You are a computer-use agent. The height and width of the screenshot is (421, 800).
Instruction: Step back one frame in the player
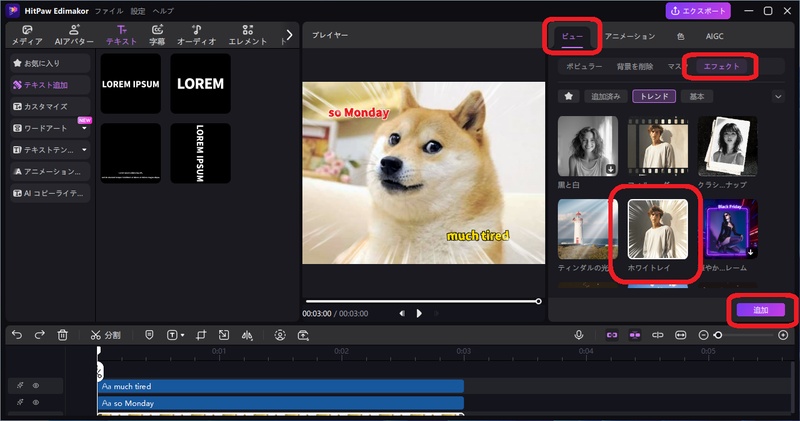[402, 313]
